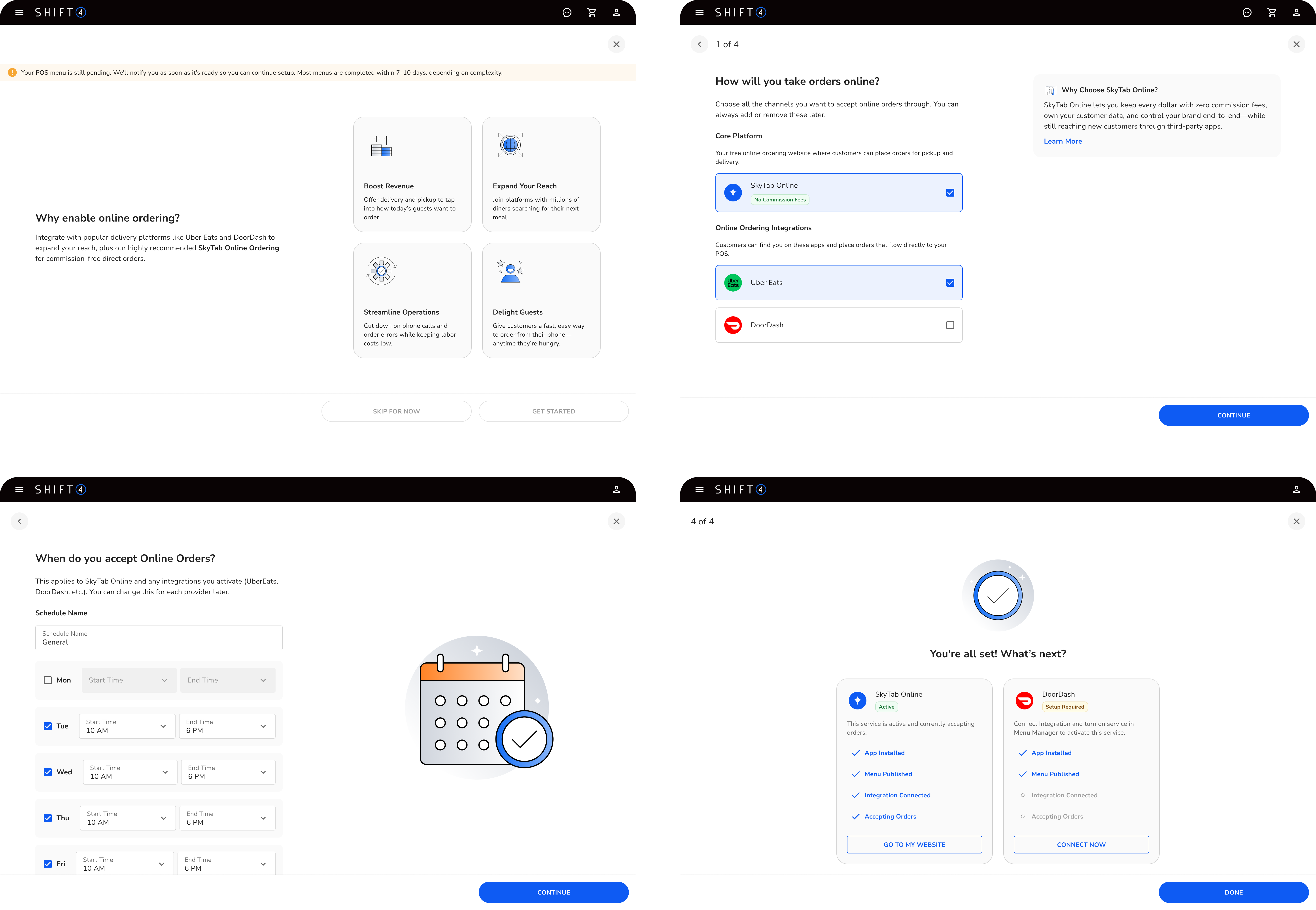Open cart icon on 1 of 4 screen

click(1272, 13)
